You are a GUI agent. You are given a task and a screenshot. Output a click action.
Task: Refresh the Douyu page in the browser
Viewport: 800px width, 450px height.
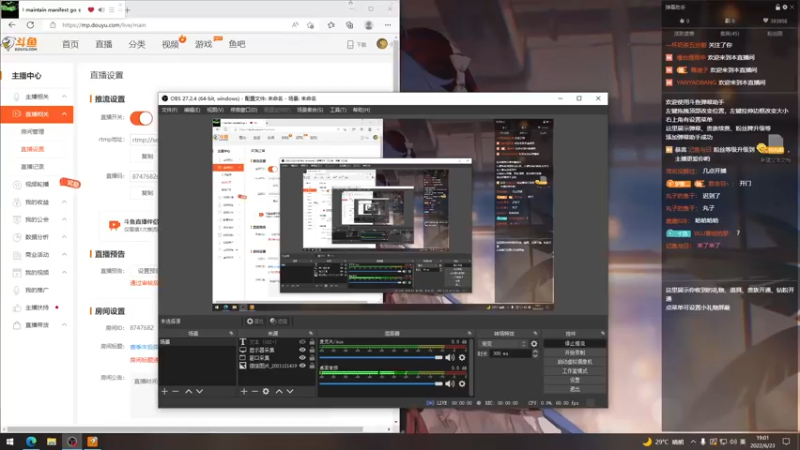[x=31, y=25]
